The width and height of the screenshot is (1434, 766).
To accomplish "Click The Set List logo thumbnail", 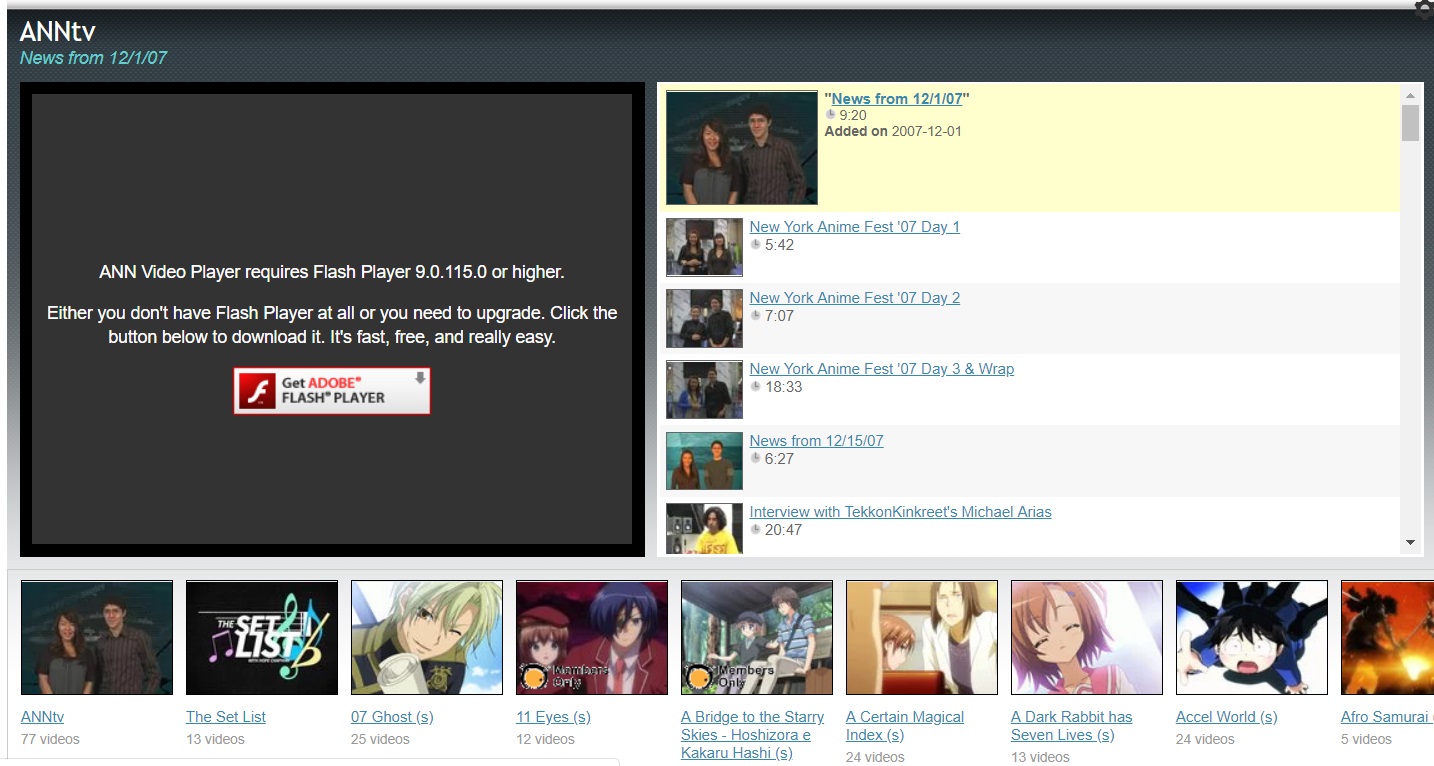I will tap(262, 638).
